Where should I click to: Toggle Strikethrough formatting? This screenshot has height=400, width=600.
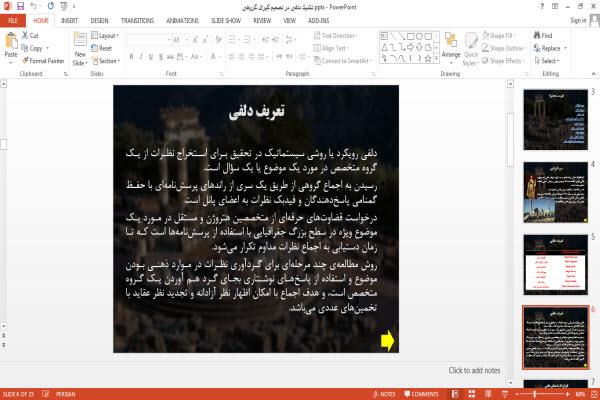[170, 57]
